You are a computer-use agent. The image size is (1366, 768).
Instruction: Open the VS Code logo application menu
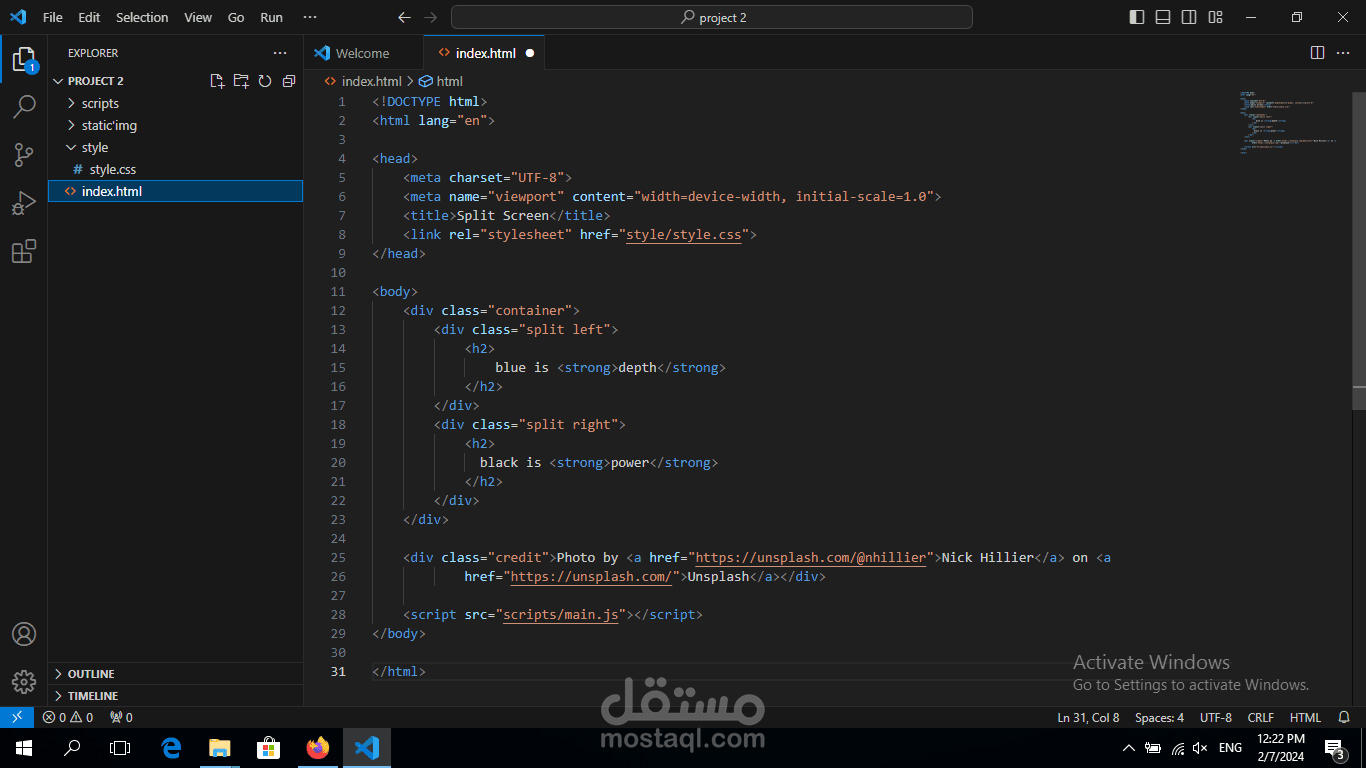click(18, 17)
